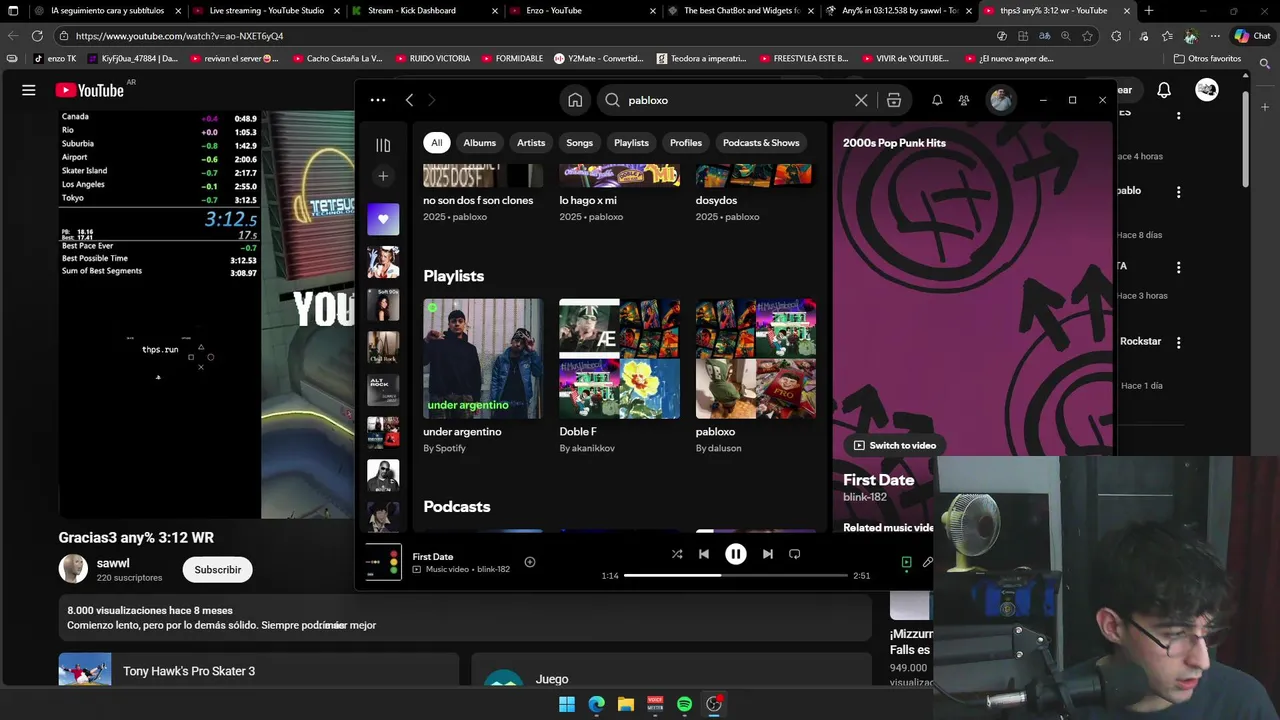The width and height of the screenshot is (1280, 720).
Task: Skip to next track
Action: tap(767, 554)
